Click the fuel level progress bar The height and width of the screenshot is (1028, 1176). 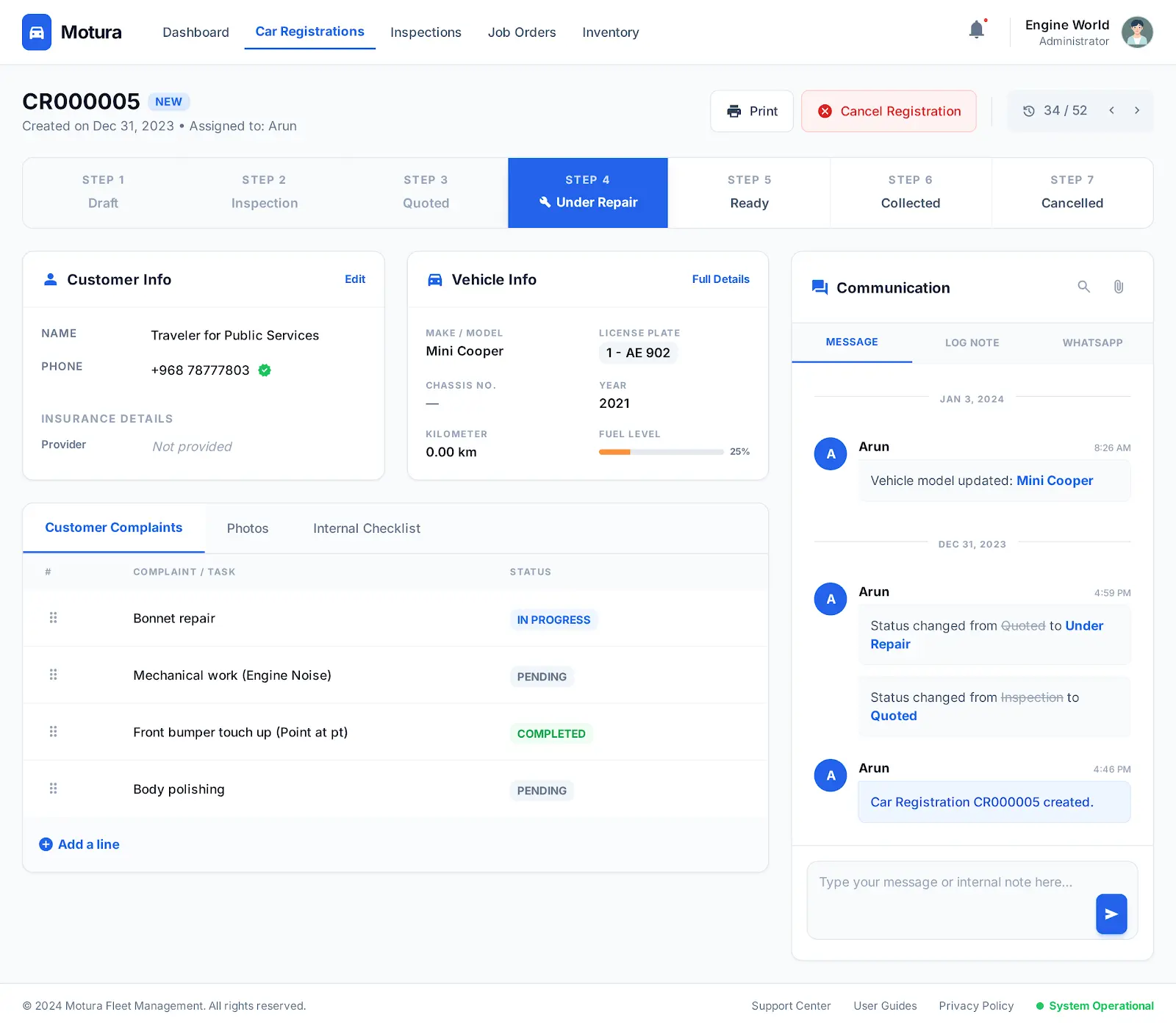pyautogui.click(x=661, y=452)
